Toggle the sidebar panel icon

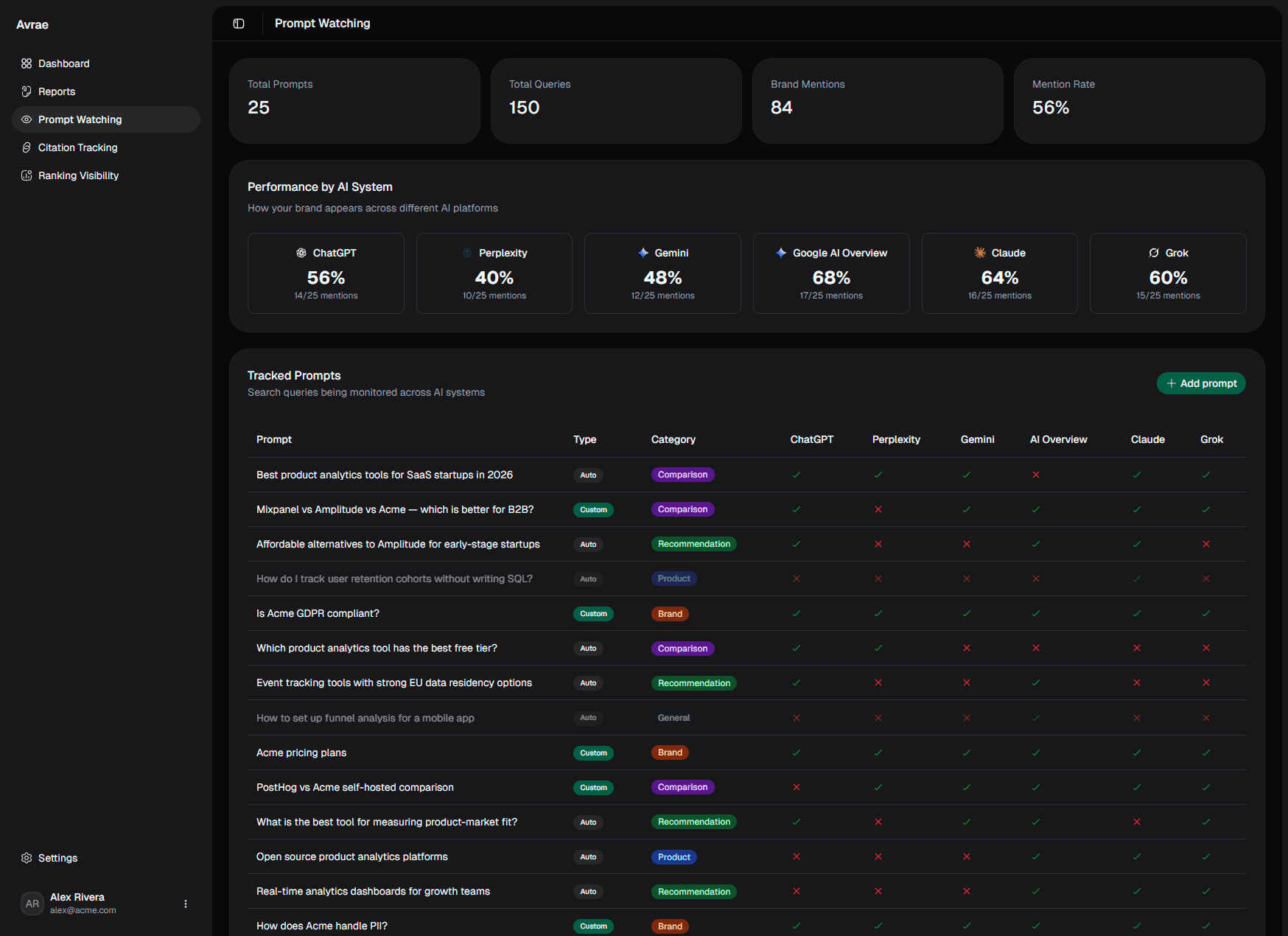click(239, 24)
